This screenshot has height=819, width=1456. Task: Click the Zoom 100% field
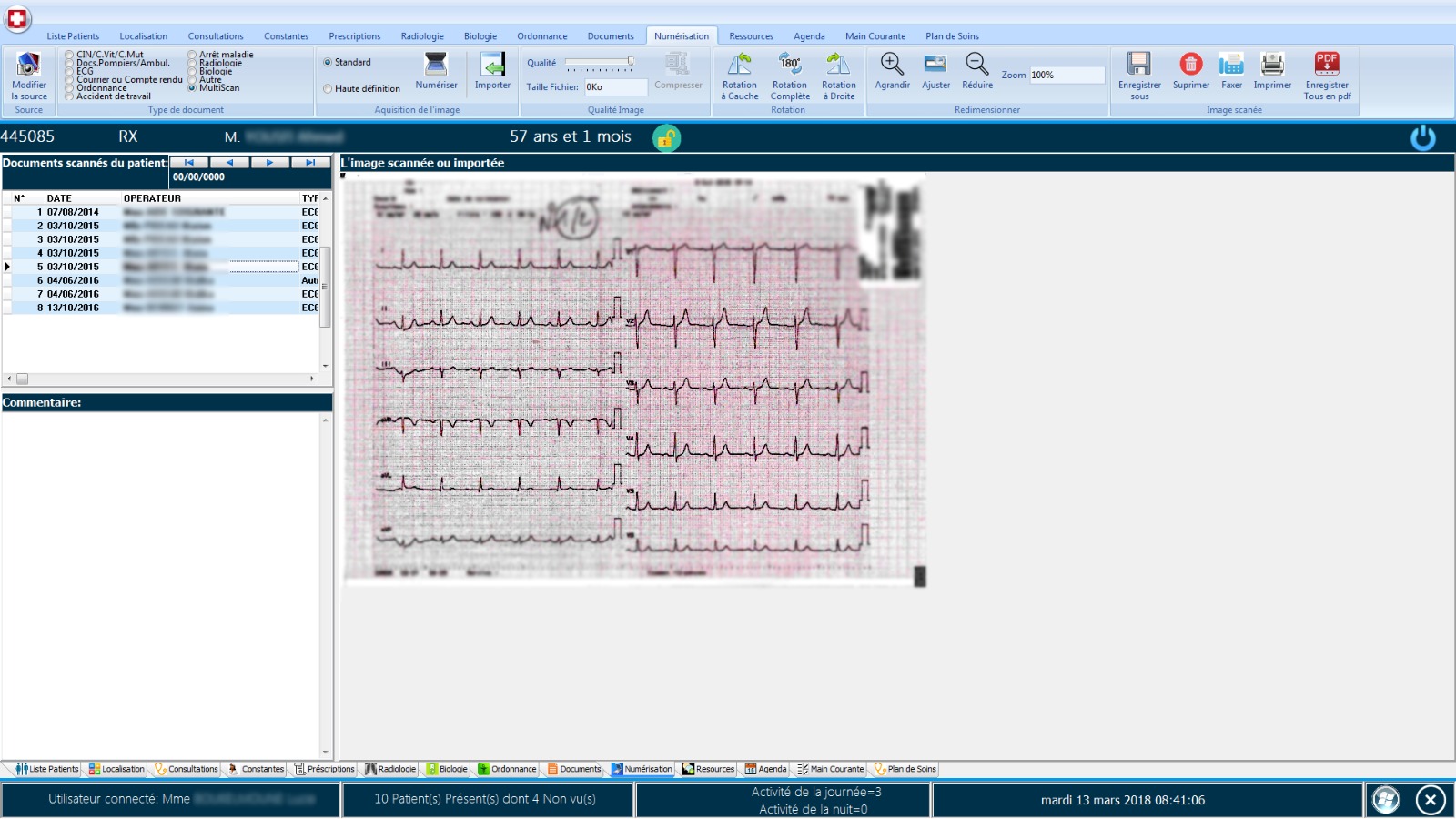(x=1067, y=76)
